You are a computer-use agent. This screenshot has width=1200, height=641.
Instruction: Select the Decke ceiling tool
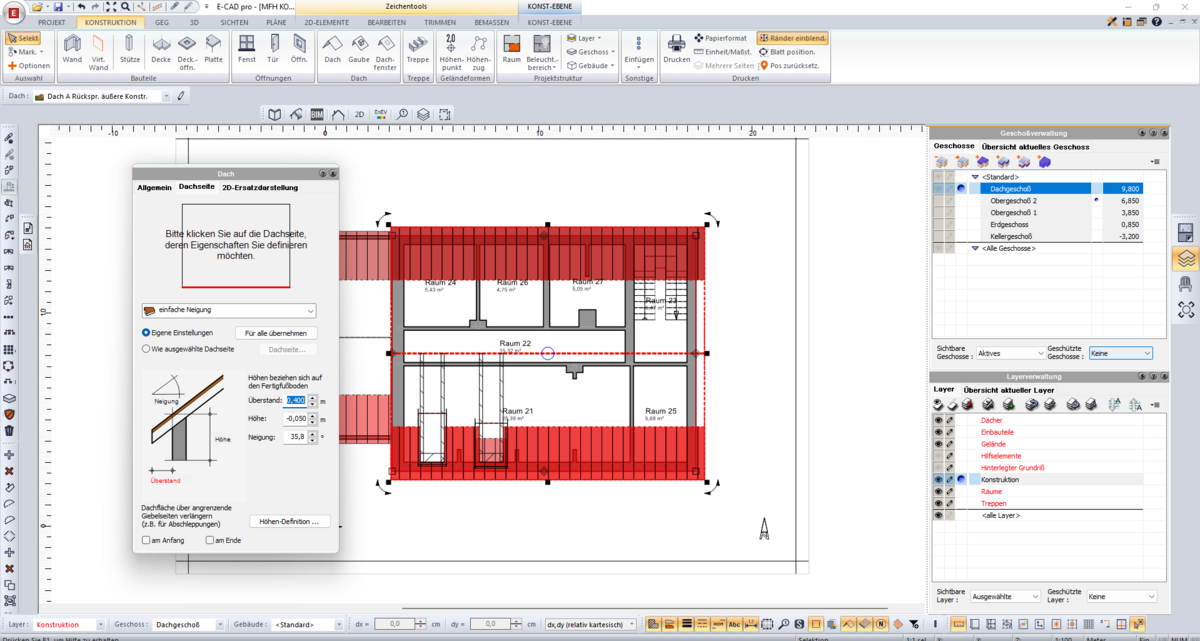pyautogui.click(x=161, y=51)
